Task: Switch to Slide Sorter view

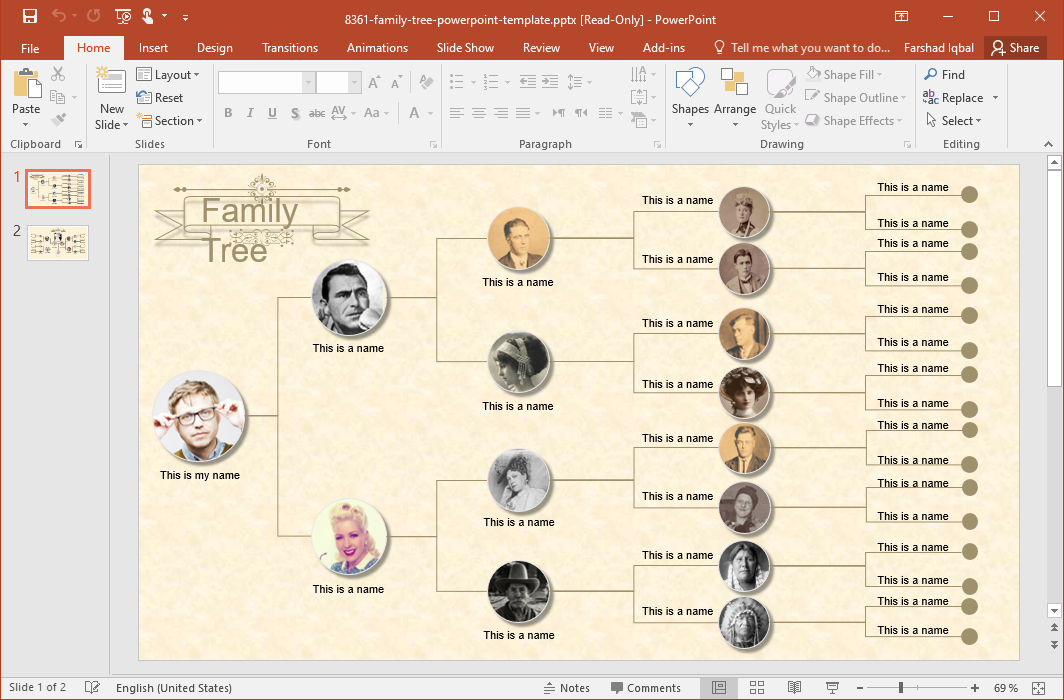Action: click(757, 688)
